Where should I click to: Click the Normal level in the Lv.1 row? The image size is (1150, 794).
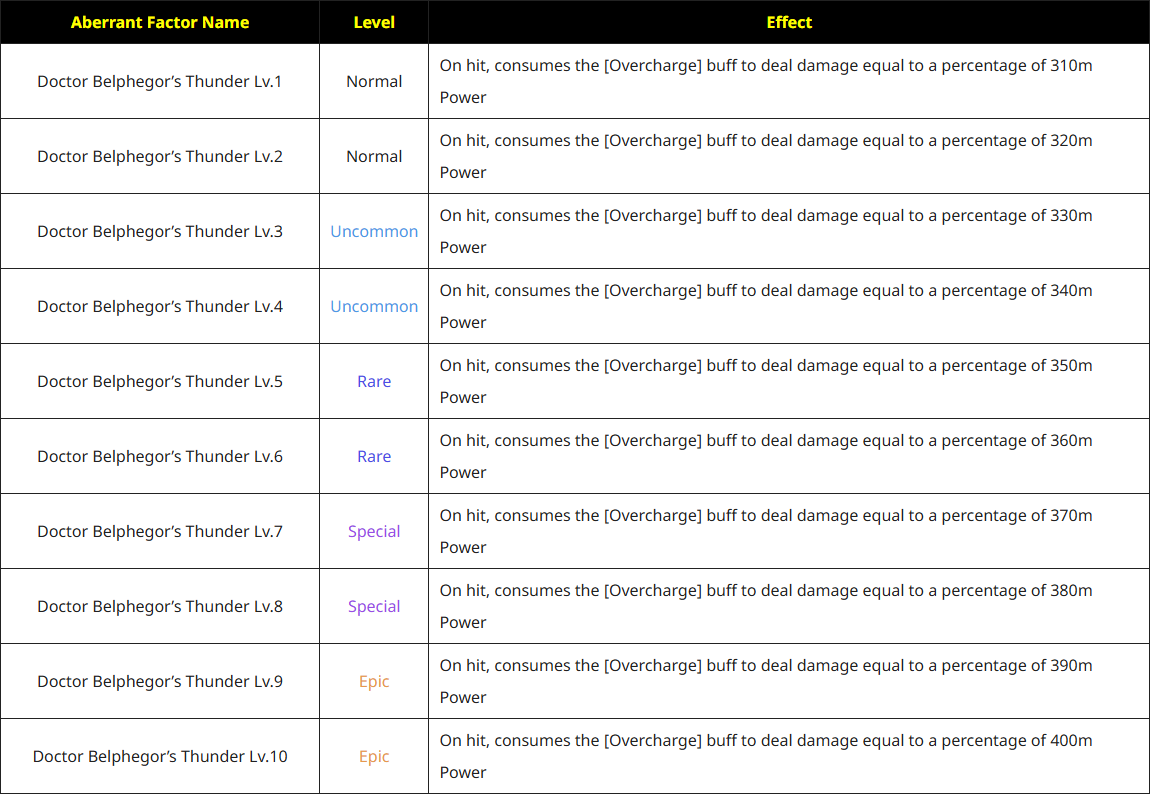pyautogui.click(x=374, y=81)
